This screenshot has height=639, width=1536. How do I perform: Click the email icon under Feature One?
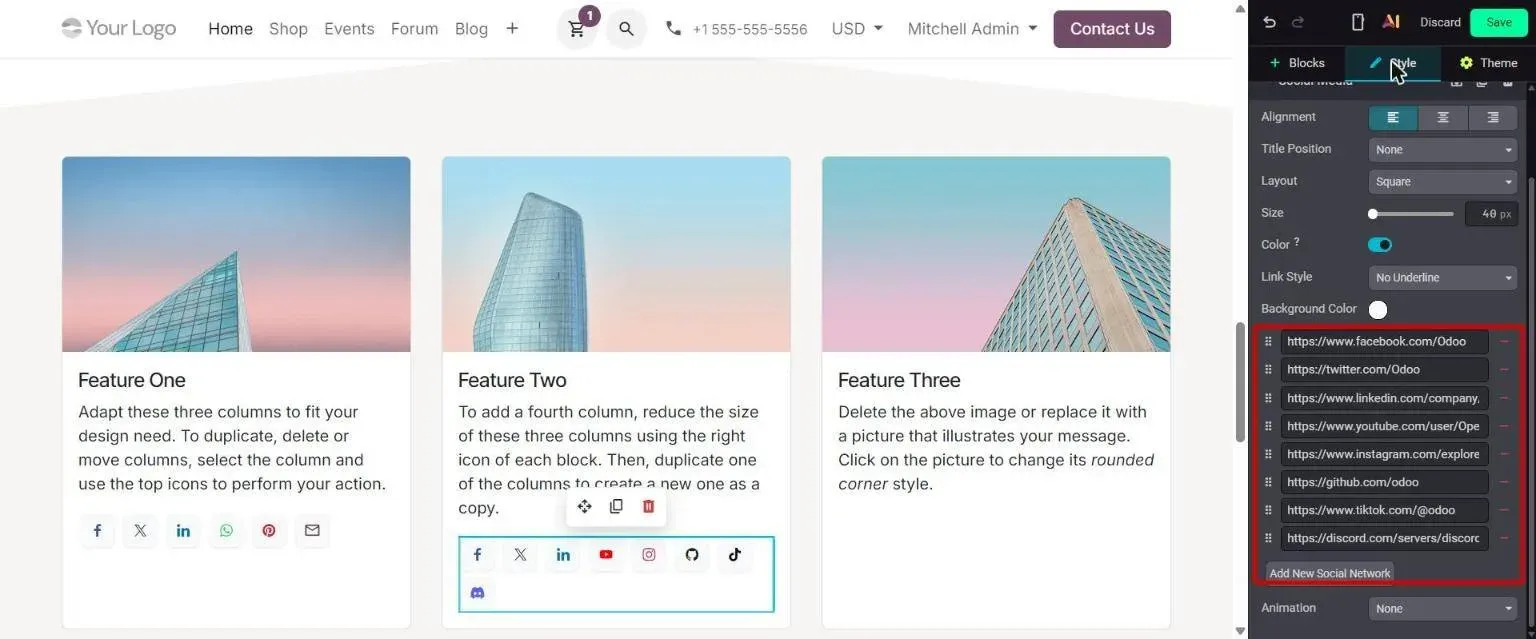point(312,530)
